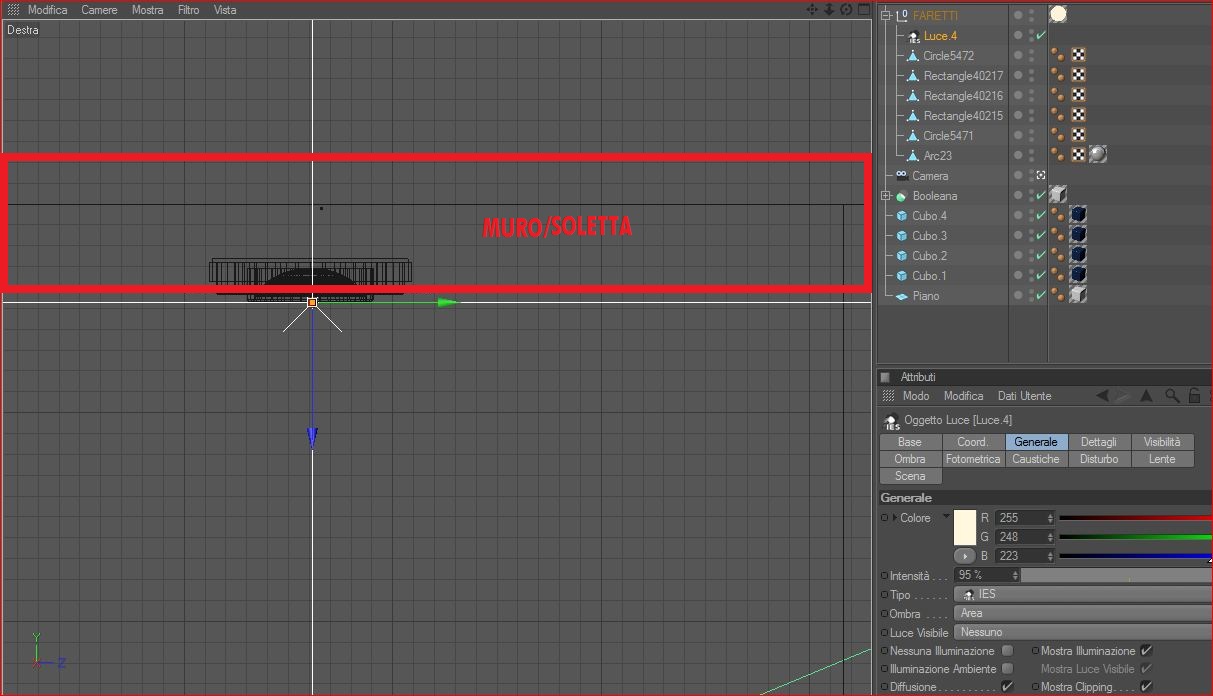Image resolution: width=1213 pixels, height=696 pixels.
Task: Click the attribute search magnifier icon
Action: tap(1173, 396)
